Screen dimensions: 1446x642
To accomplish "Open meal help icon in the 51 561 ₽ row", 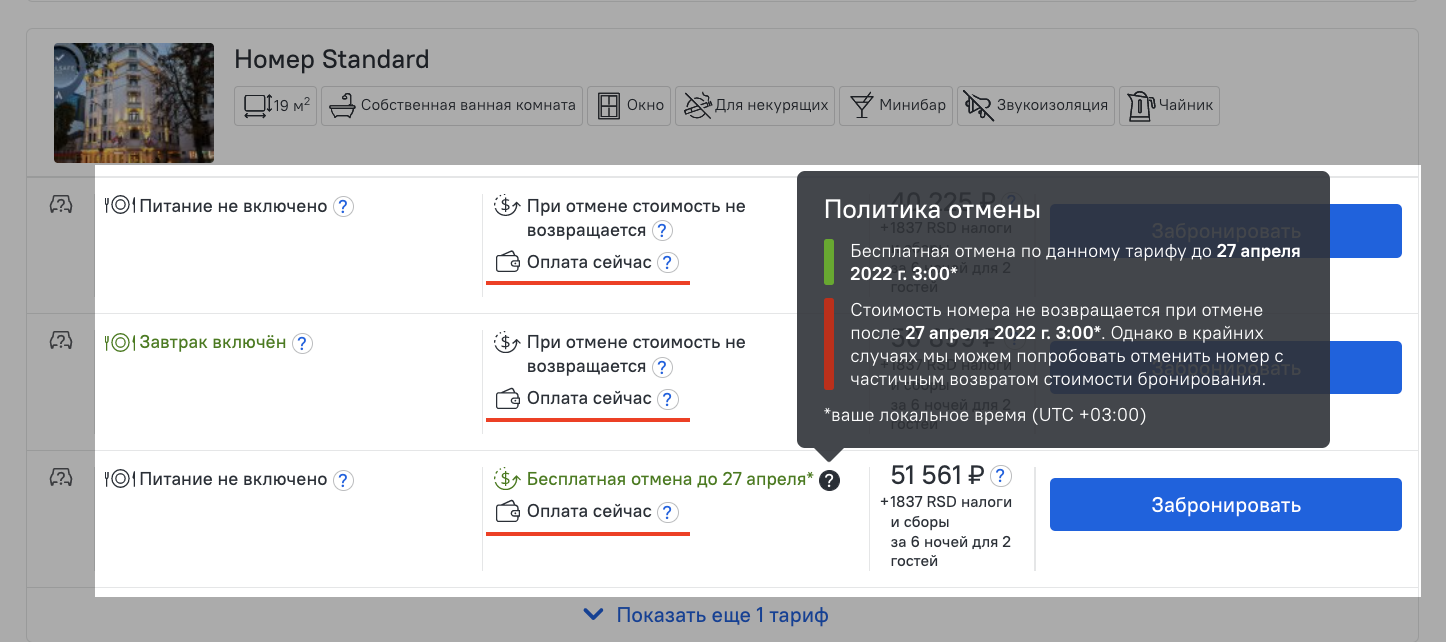I will pyautogui.click(x=343, y=480).
